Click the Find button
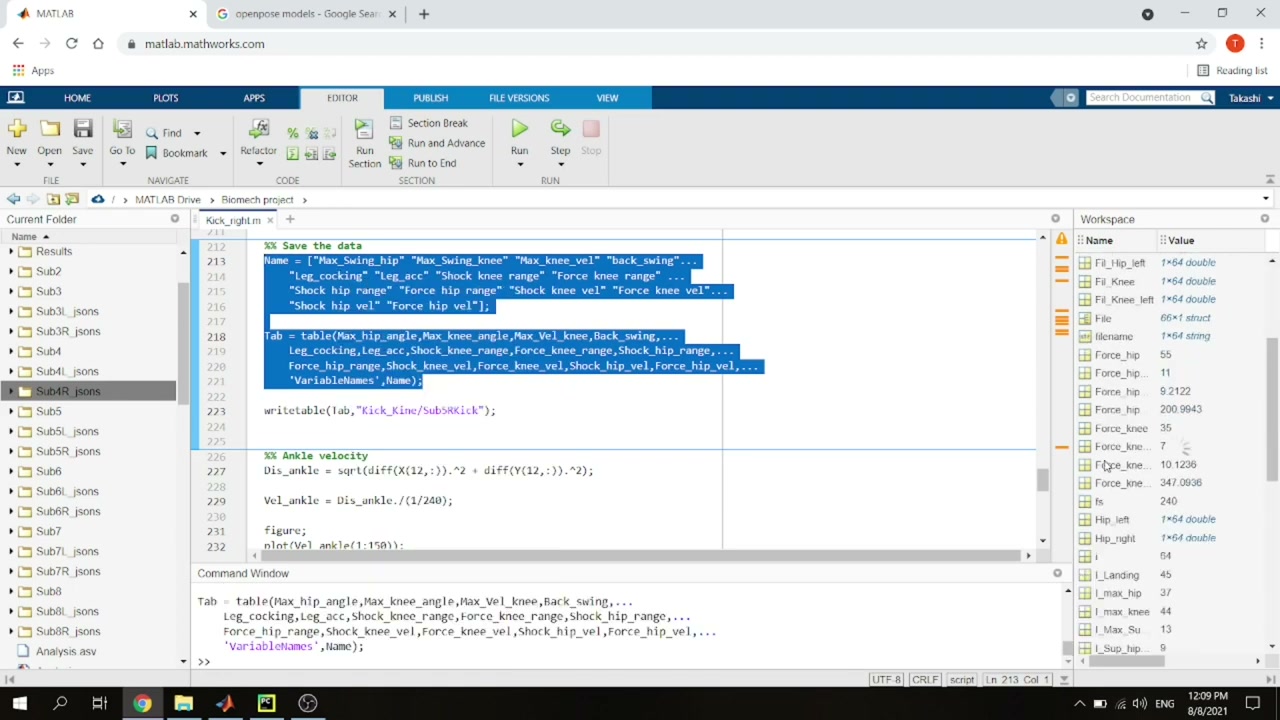This screenshot has width=1280, height=720. (x=164, y=133)
